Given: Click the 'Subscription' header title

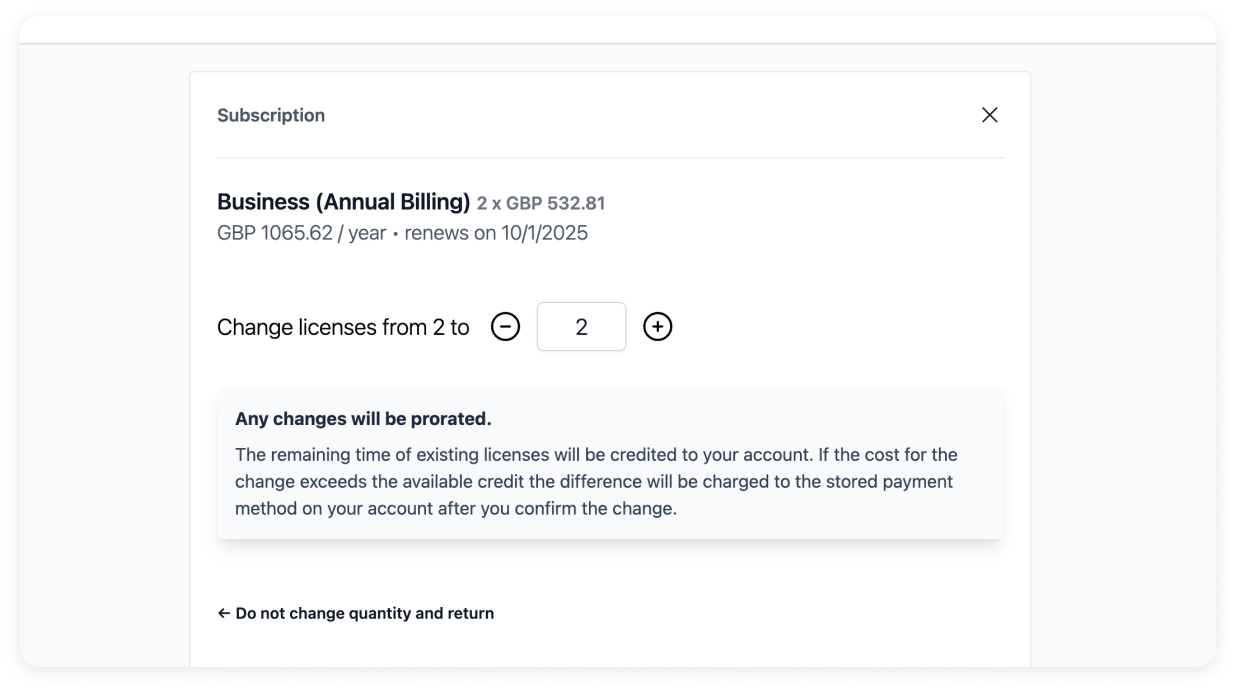Looking at the screenshot, I should coord(271,115).
